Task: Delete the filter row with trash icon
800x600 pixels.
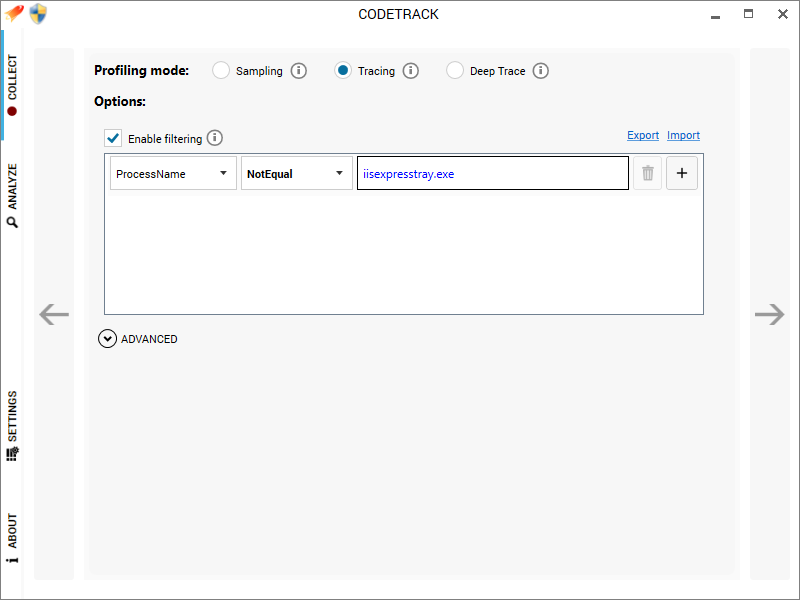Action: coord(647,173)
